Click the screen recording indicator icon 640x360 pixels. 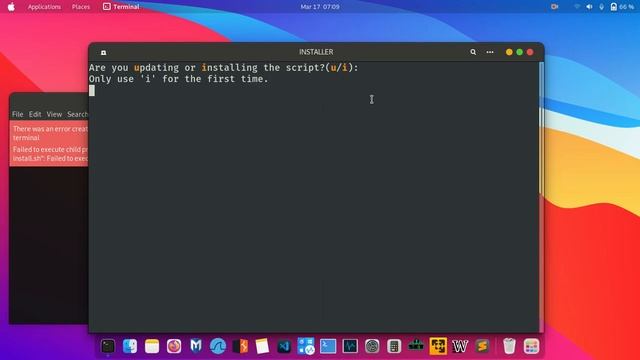click(x=554, y=7)
